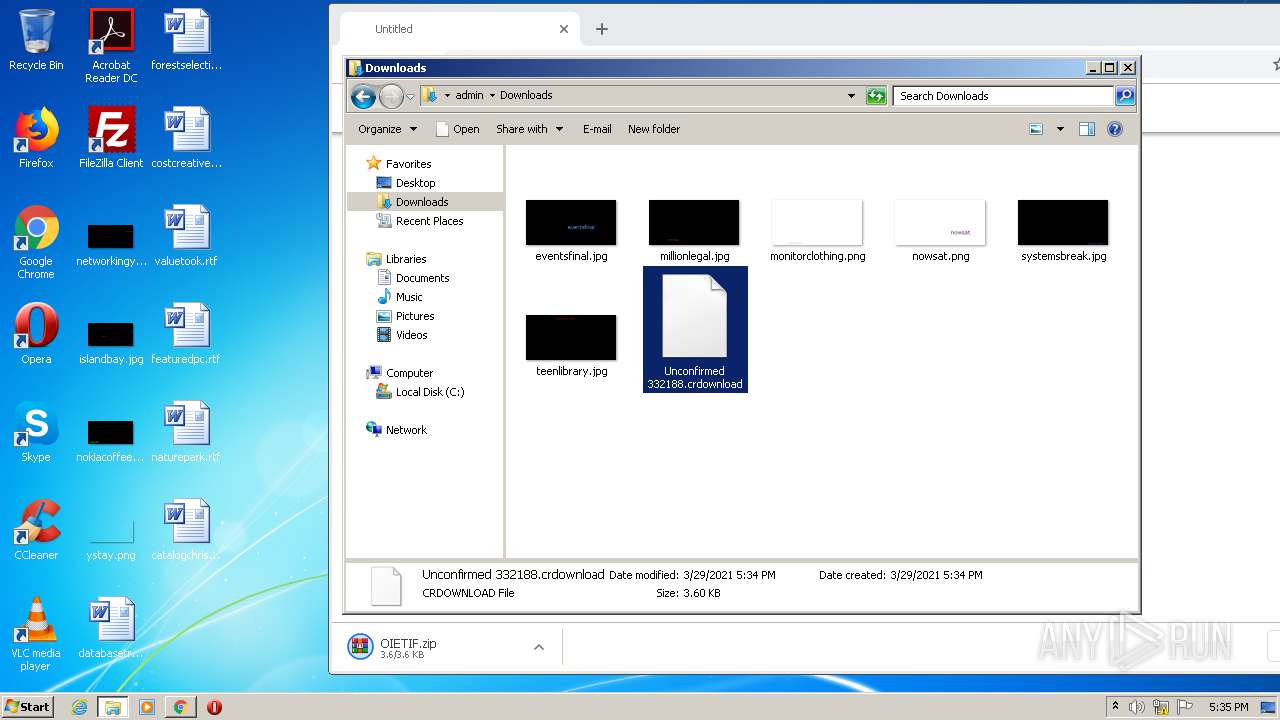Open volume control in system tray
Image resolution: width=1280 pixels, height=720 pixels.
point(1137,707)
